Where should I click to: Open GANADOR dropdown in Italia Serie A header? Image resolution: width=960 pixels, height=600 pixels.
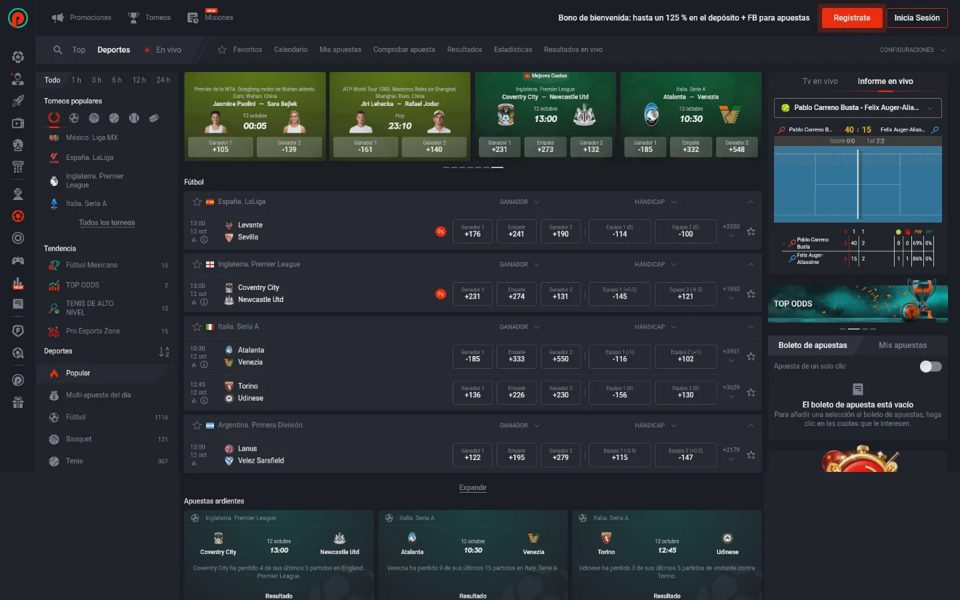[x=519, y=327]
